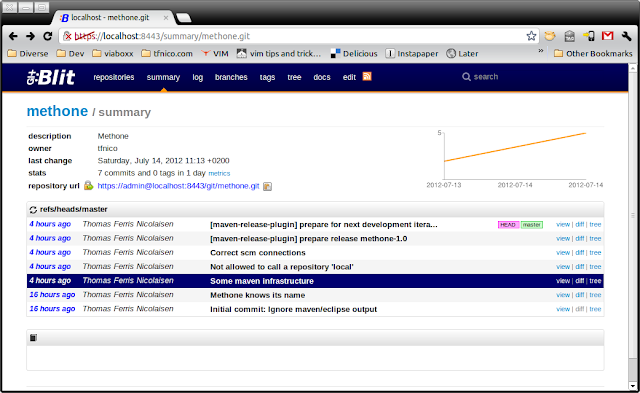
Task: Click the readme document icon
Action: [33, 337]
